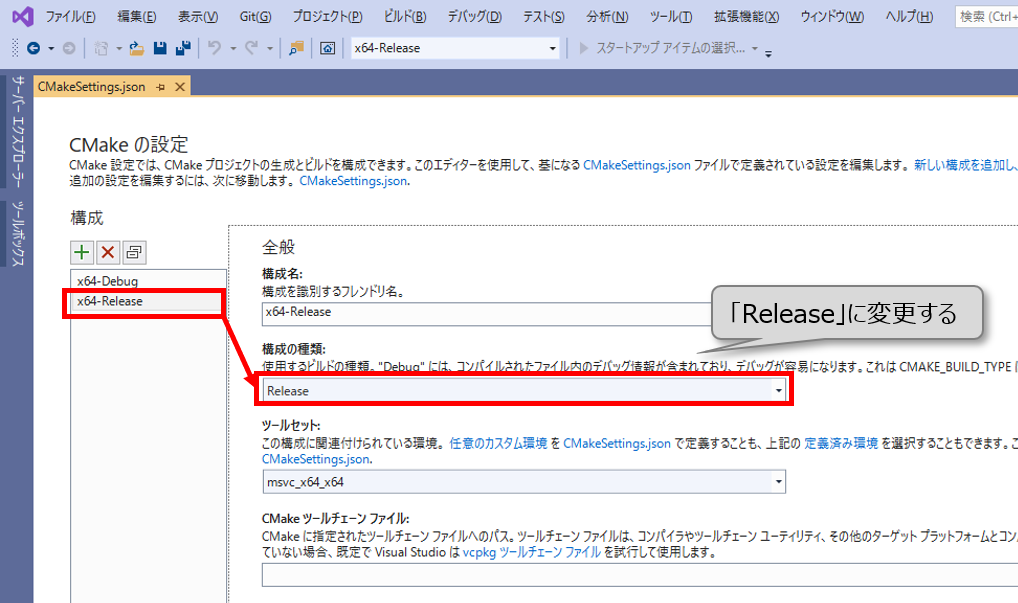Click the New Item toolbar icon
The image size is (1018, 603).
(101, 48)
